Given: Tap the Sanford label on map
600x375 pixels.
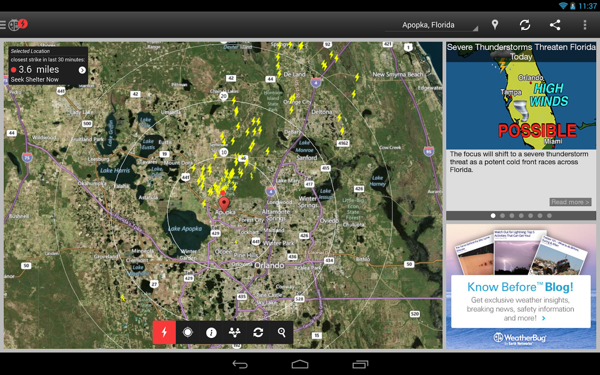Looking at the screenshot, I should 307,157.
